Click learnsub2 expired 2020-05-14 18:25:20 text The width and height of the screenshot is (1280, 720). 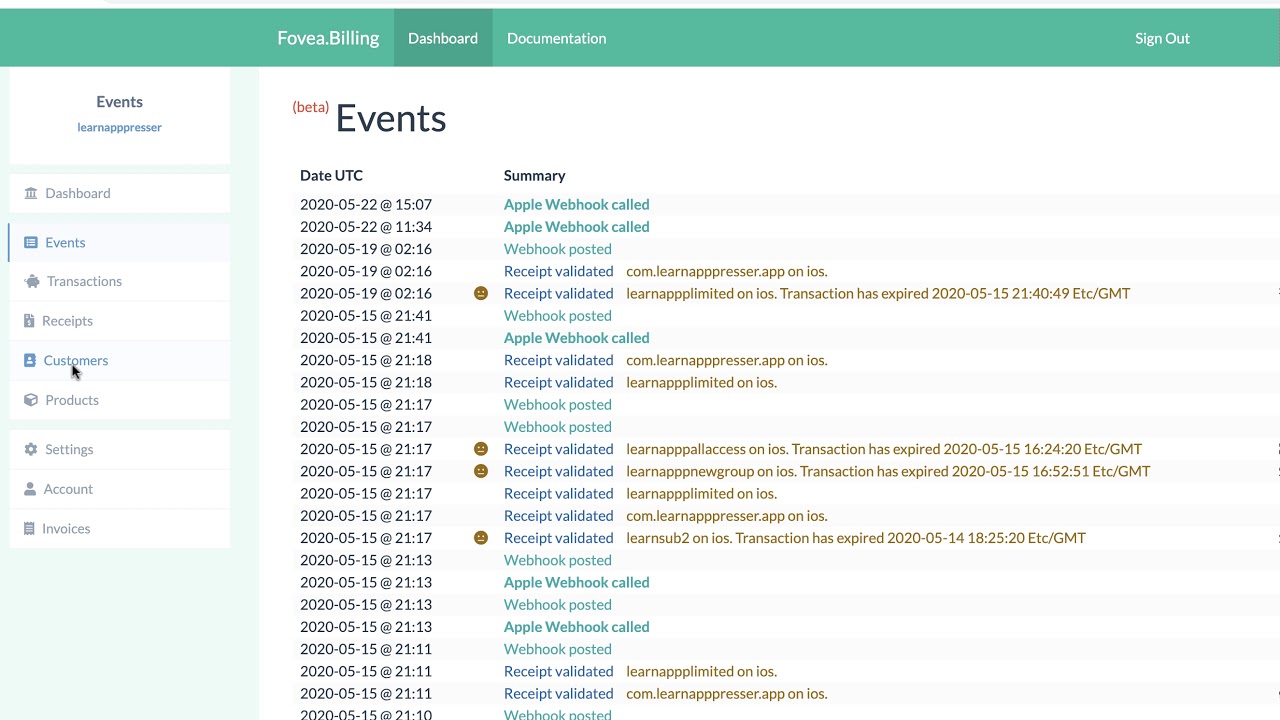856,538
